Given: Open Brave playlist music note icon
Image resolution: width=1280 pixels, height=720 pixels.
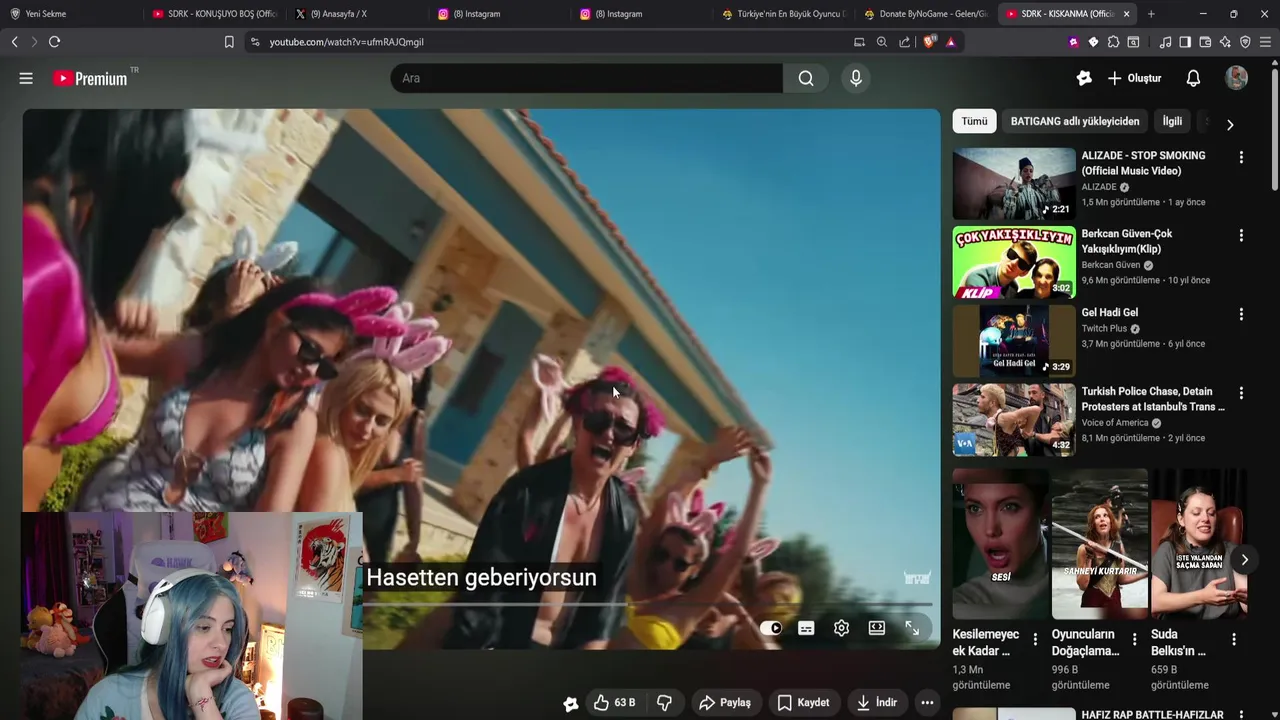Looking at the screenshot, I should point(1165,42).
